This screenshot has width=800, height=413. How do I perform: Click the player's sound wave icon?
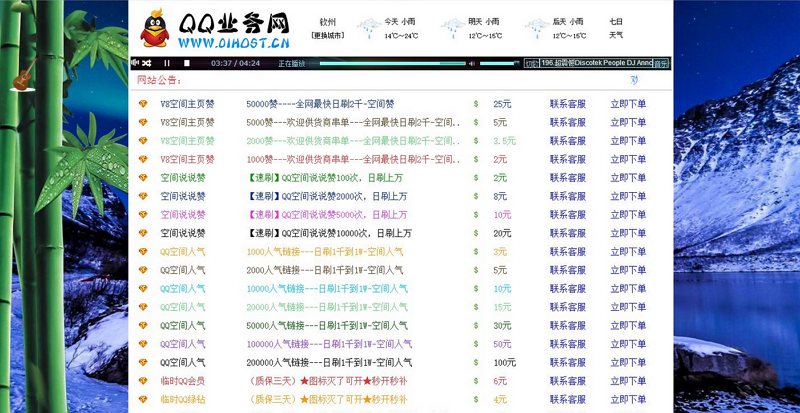pos(135,63)
